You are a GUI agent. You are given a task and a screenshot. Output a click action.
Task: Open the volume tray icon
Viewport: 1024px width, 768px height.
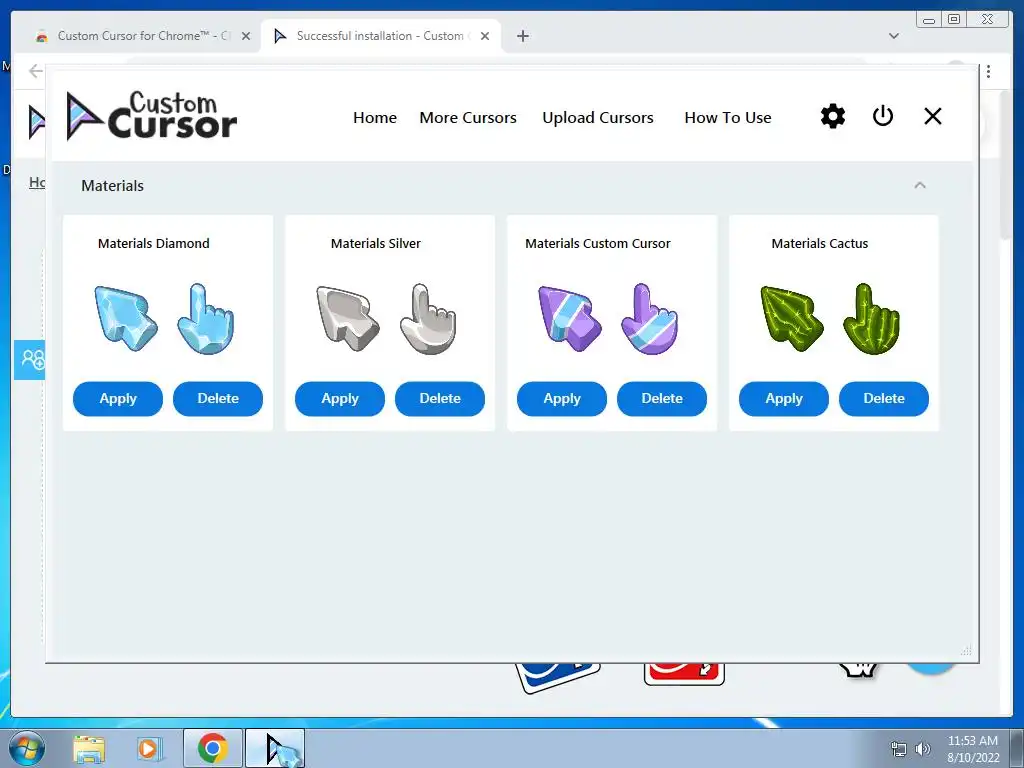[922, 749]
